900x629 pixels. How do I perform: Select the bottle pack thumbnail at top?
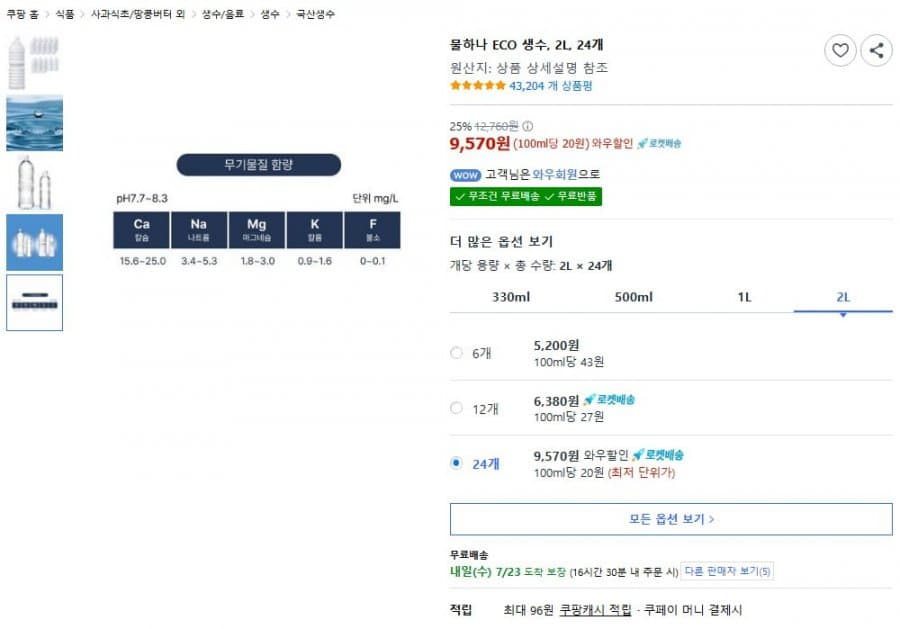34,63
